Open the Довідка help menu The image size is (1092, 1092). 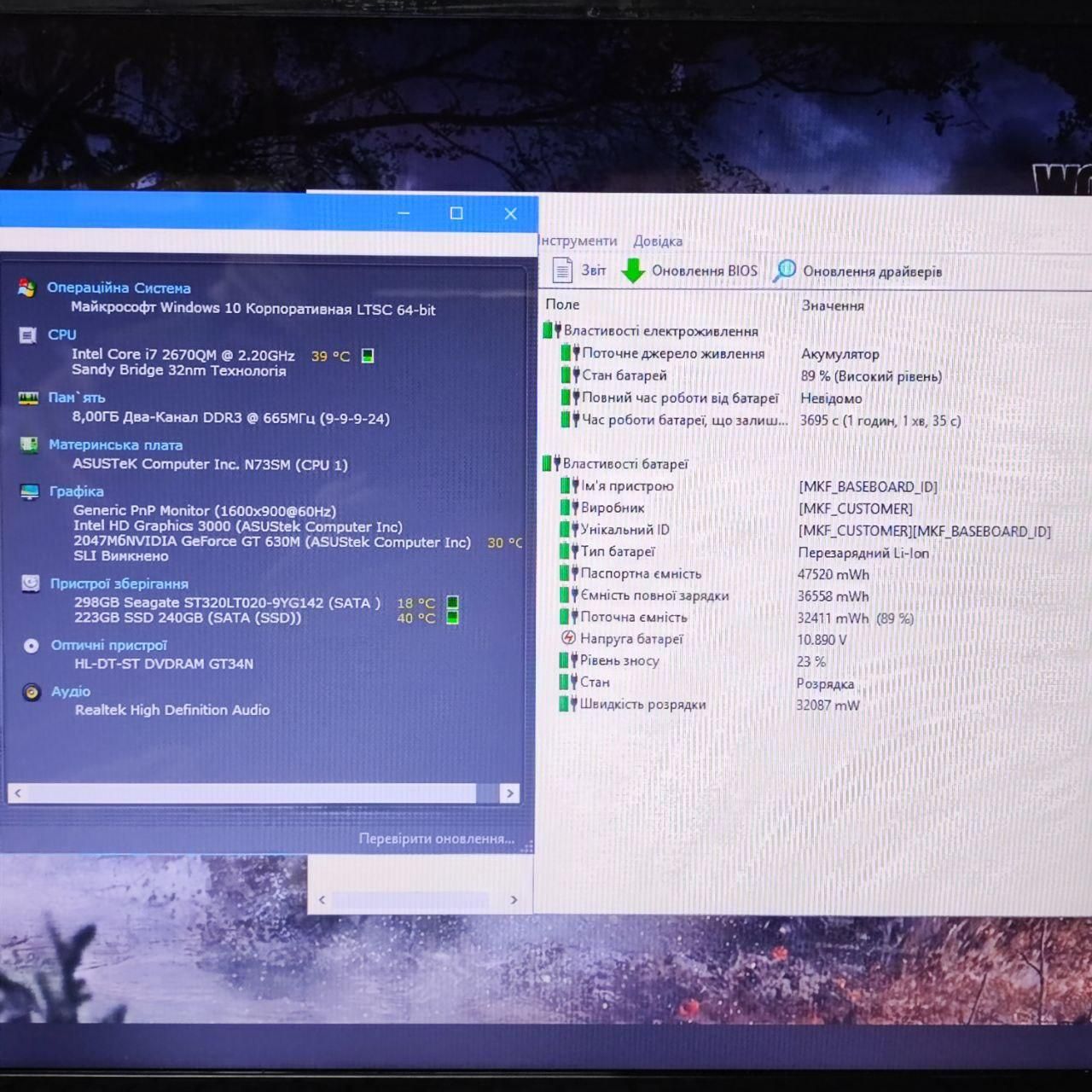tap(658, 241)
